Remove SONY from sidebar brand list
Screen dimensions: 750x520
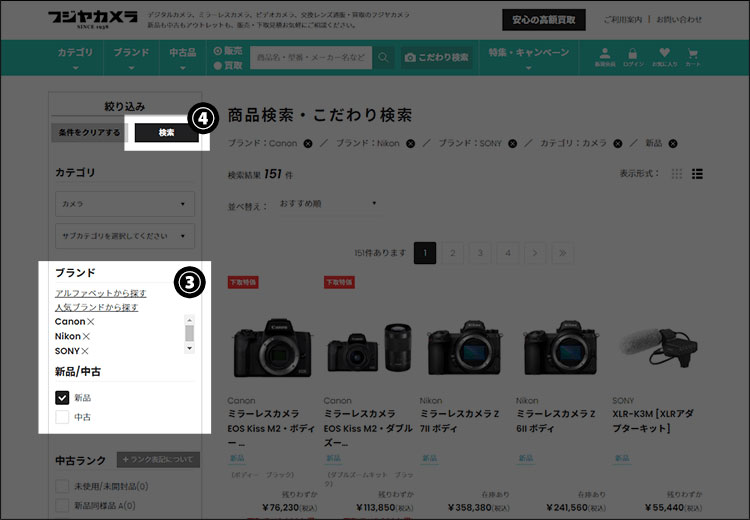[85, 352]
